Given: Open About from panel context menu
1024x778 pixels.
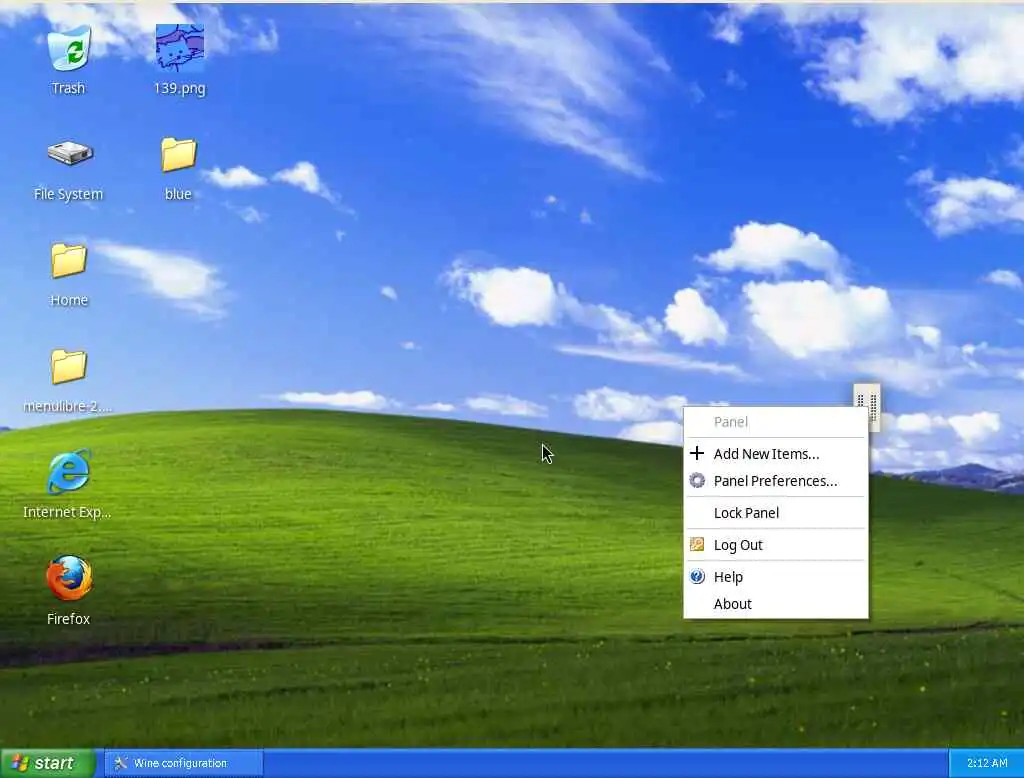Looking at the screenshot, I should pos(776,604).
